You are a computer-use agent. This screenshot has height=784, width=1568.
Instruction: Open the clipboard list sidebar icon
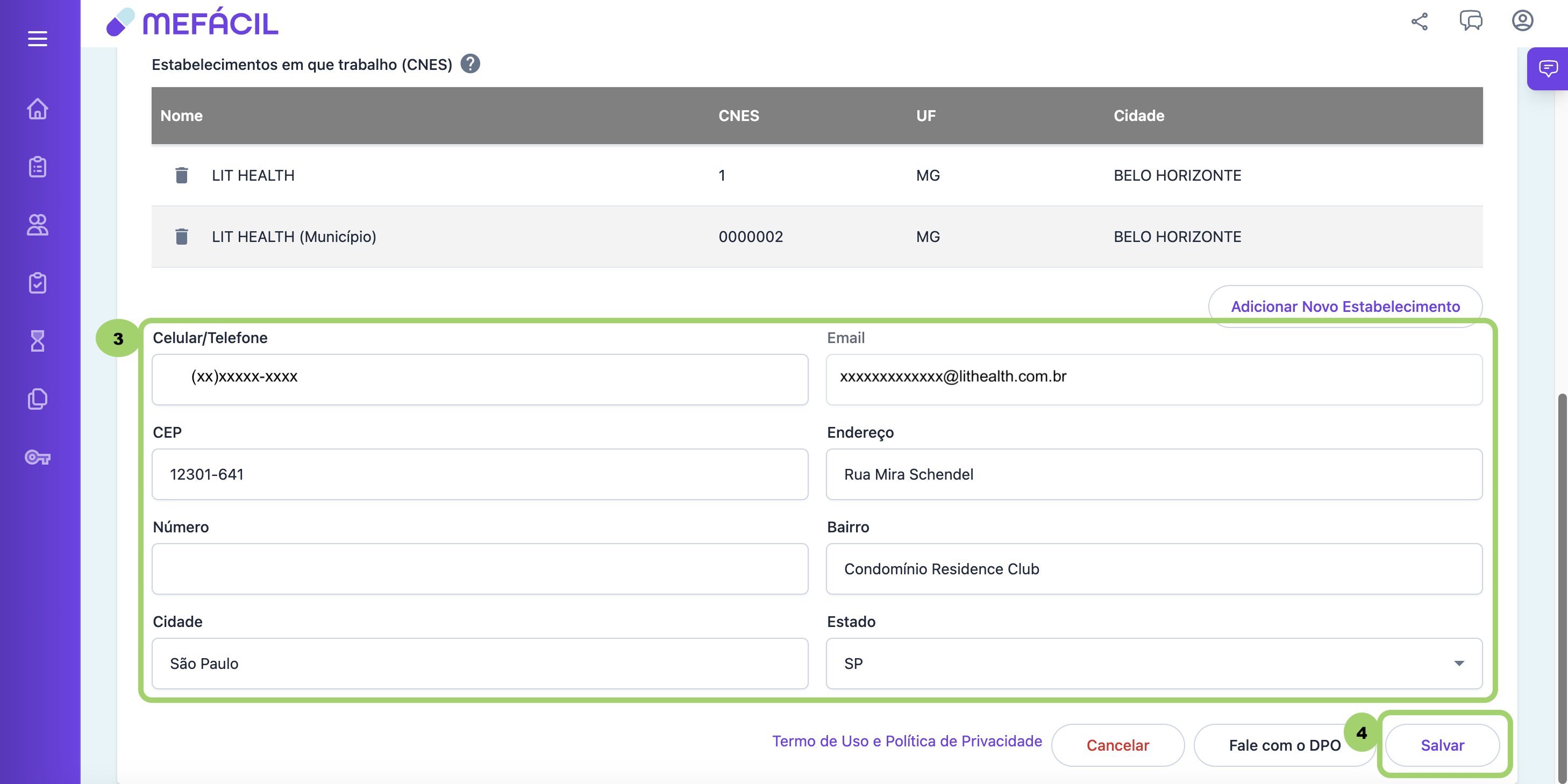coord(37,167)
